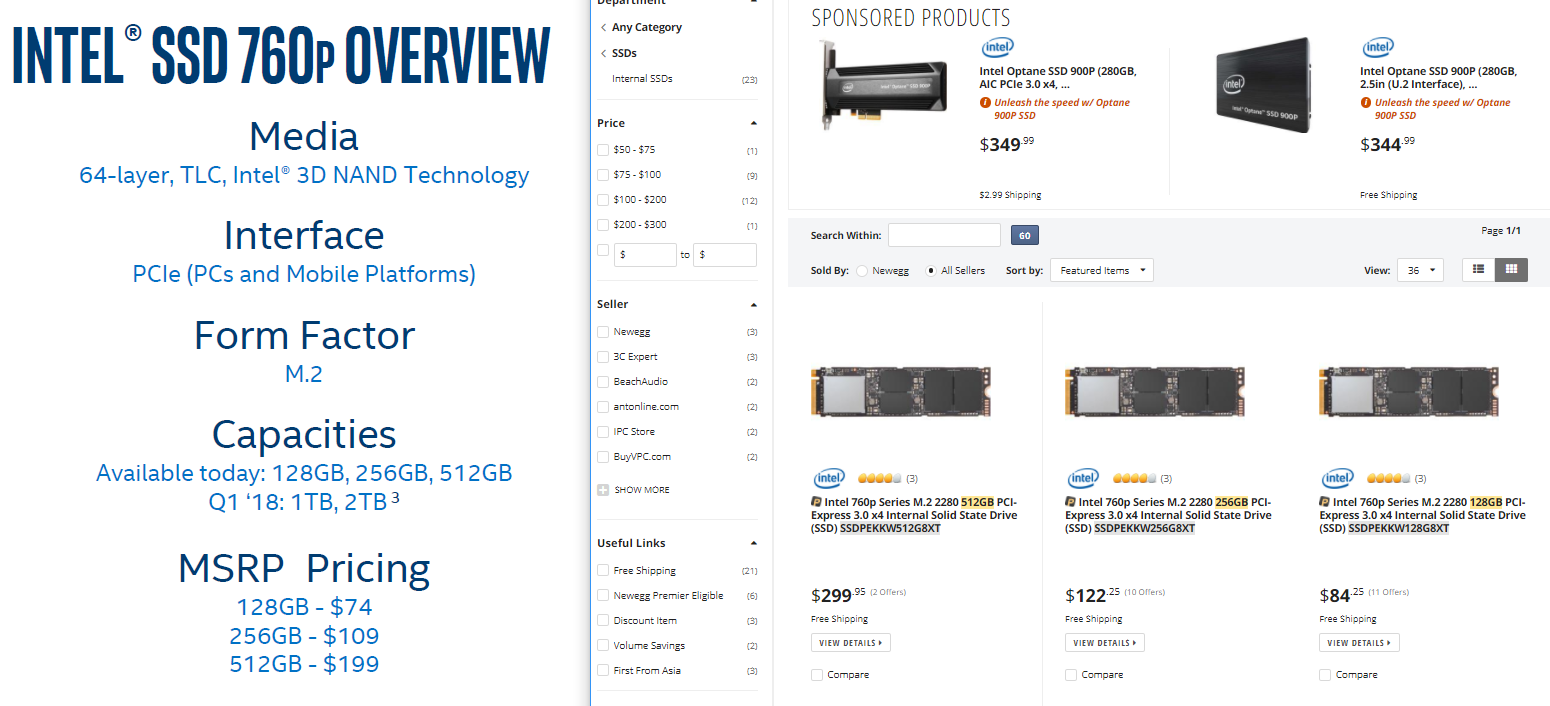Screen dimensions: 1550x706
Task: Check Free Shipping useful link filter
Action: pyautogui.click(x=603, y=570)
